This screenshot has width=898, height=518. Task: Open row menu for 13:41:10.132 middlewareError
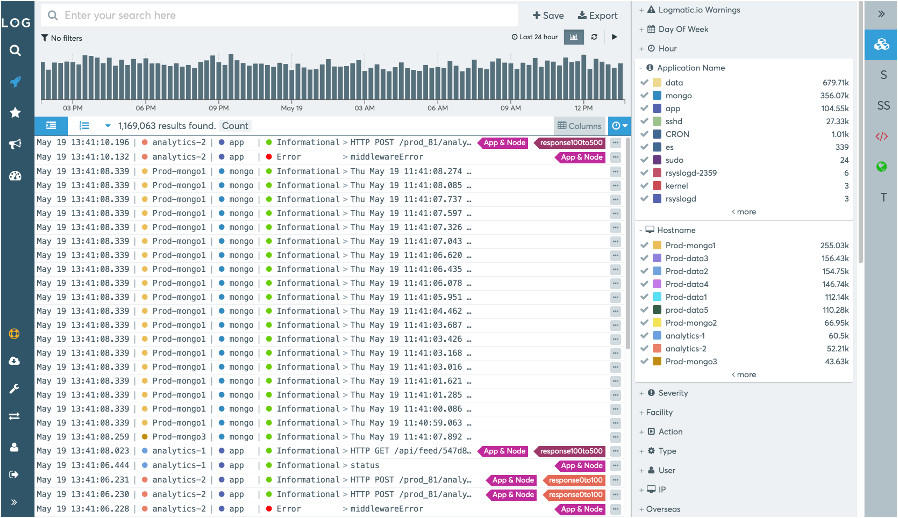pyautogui.click(x=616, y=157)
